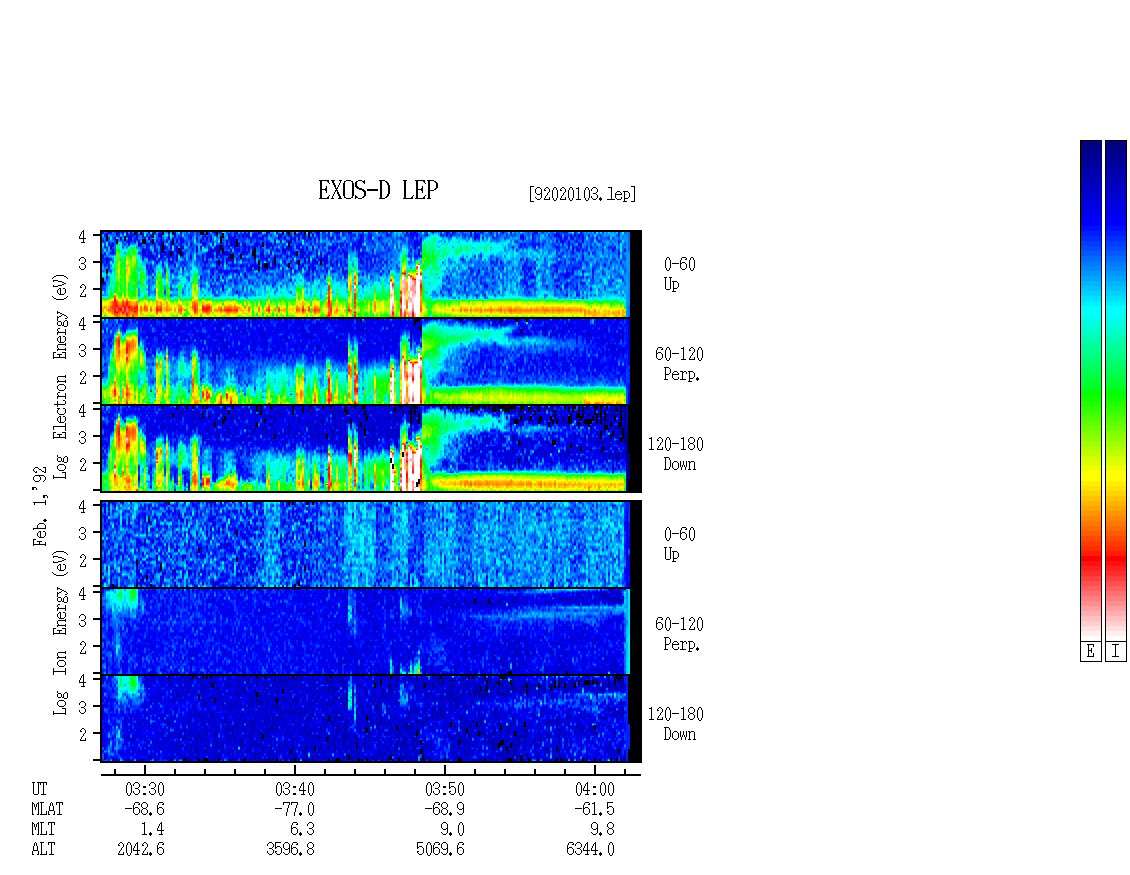Click the 03:50 UT tick label
The height and width of the screenshot is (875, 1130).
[x=445, y=789]
